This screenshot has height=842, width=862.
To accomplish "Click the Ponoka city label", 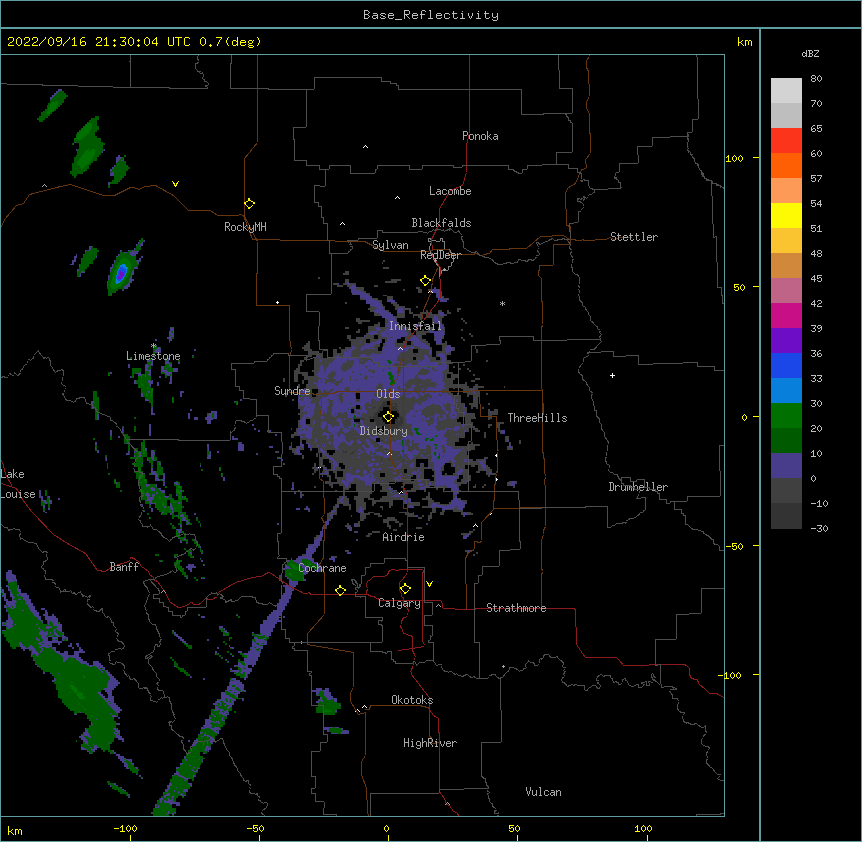I will tap(480, 136).
